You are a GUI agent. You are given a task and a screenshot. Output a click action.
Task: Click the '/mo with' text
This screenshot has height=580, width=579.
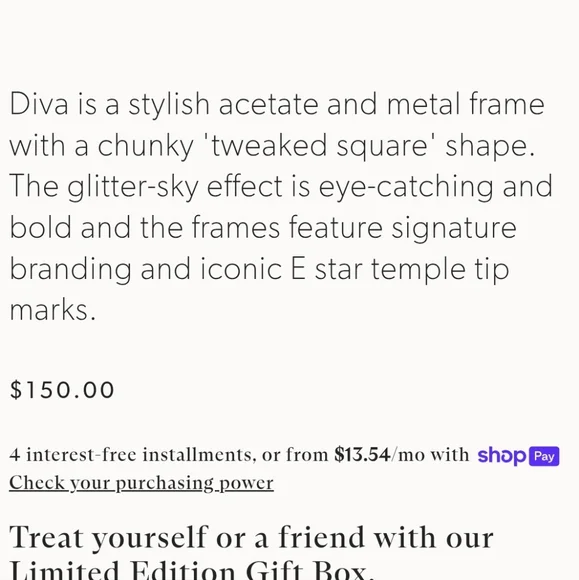point(430,455)
